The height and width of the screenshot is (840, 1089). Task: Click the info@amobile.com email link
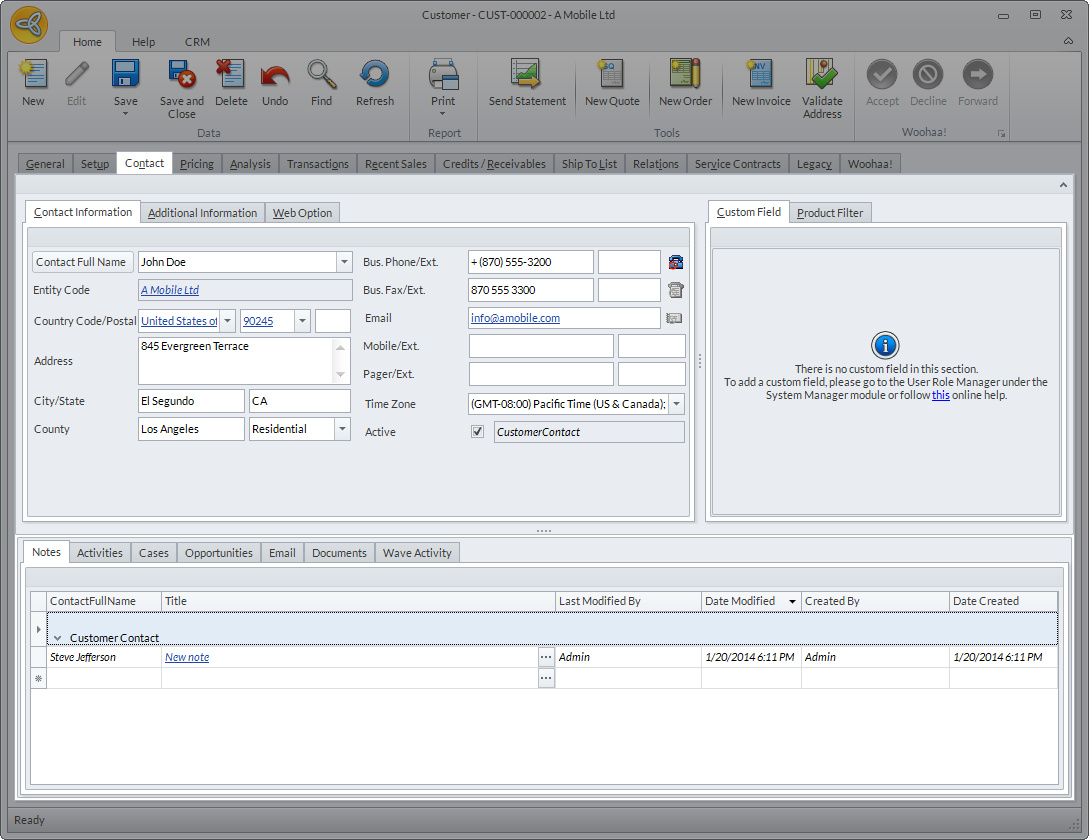[x=515, y=318]
